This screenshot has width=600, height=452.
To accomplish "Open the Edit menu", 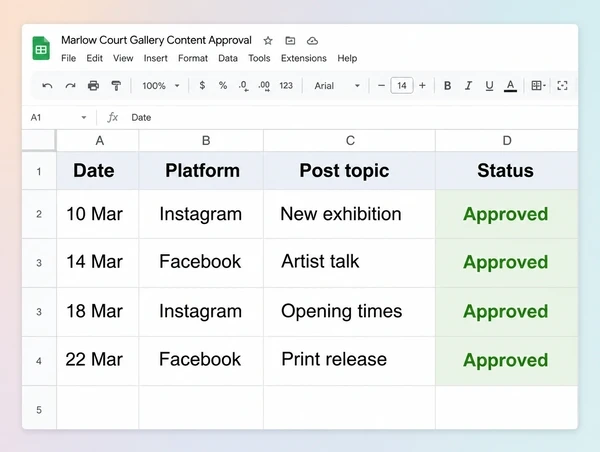I will tap(94, 58).
